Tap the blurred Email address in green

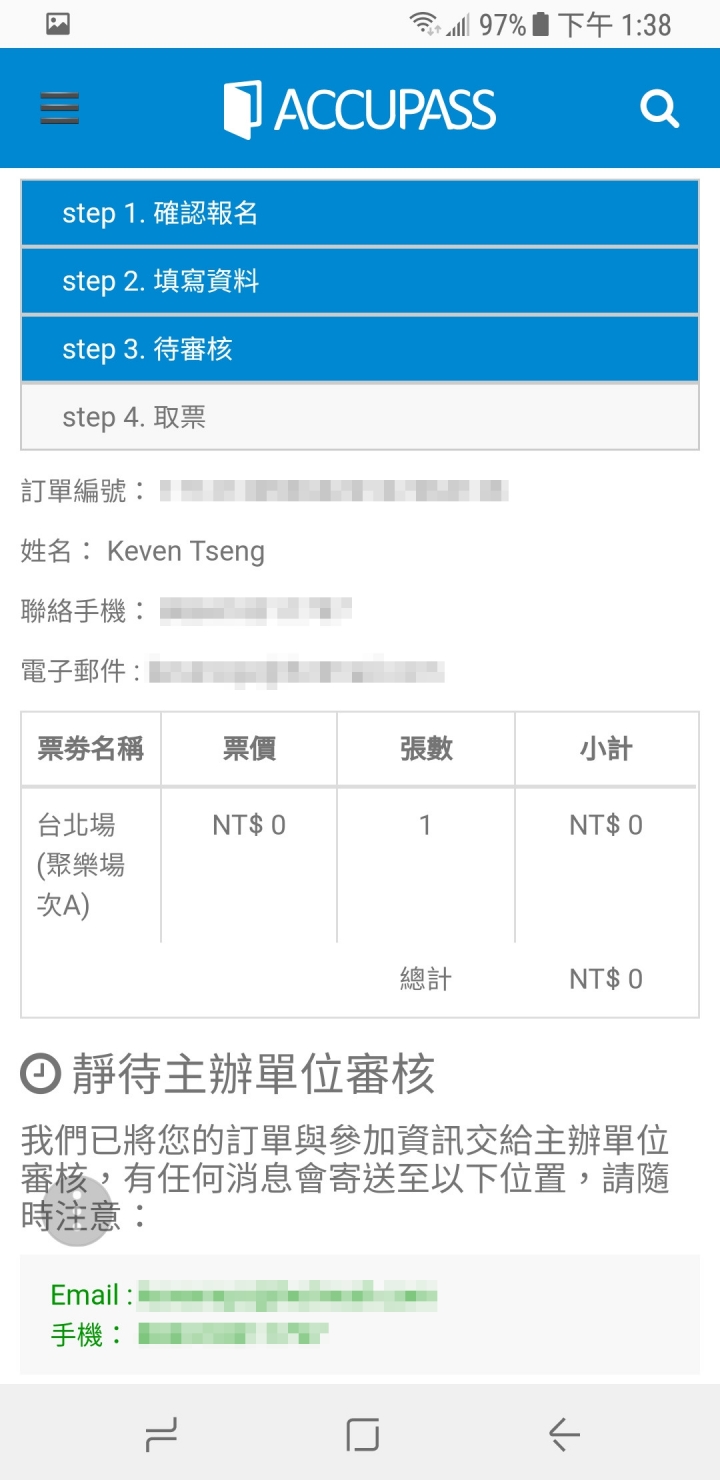pyautogui.click(x=288, y=1295)
